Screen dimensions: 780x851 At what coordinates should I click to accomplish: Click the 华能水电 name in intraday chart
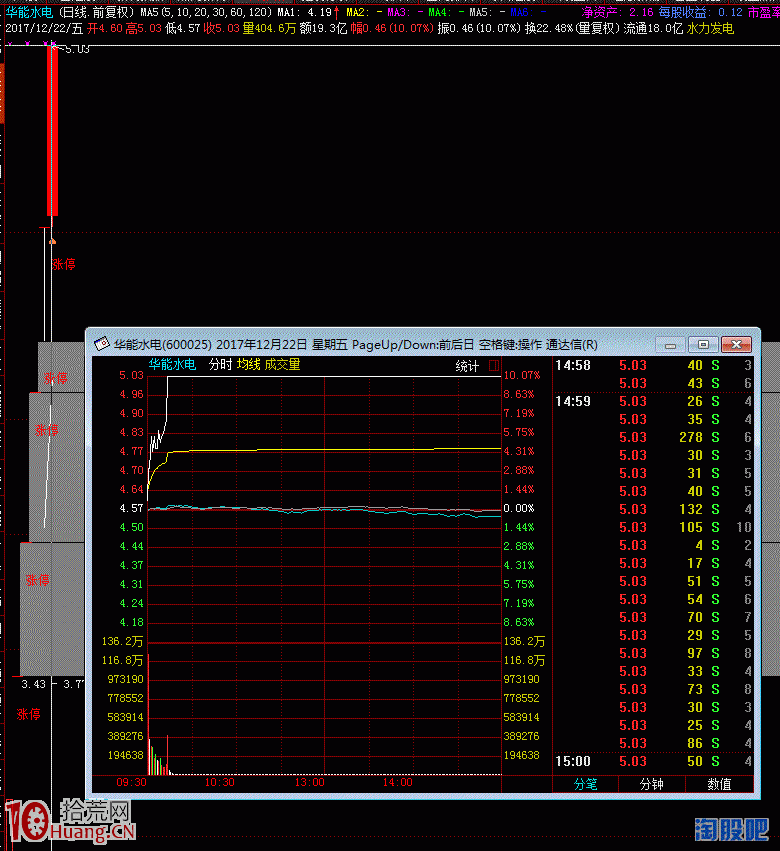(172, 364)
